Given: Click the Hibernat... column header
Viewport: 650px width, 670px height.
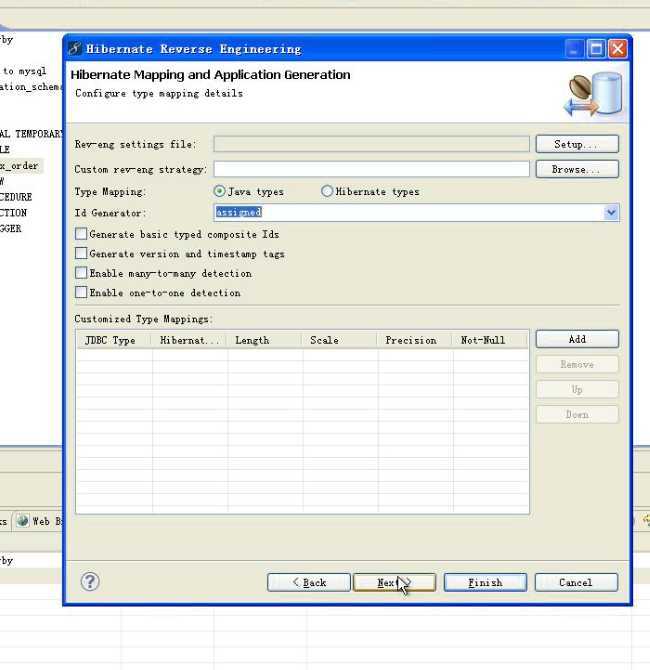Looking at the screenshot, I should pyautogui.click(x=189, y=341).
